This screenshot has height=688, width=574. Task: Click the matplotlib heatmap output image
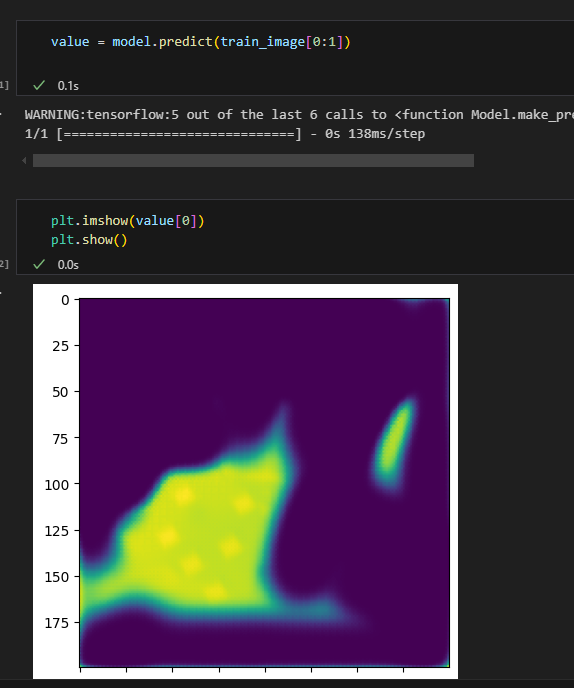pos(245,481)
